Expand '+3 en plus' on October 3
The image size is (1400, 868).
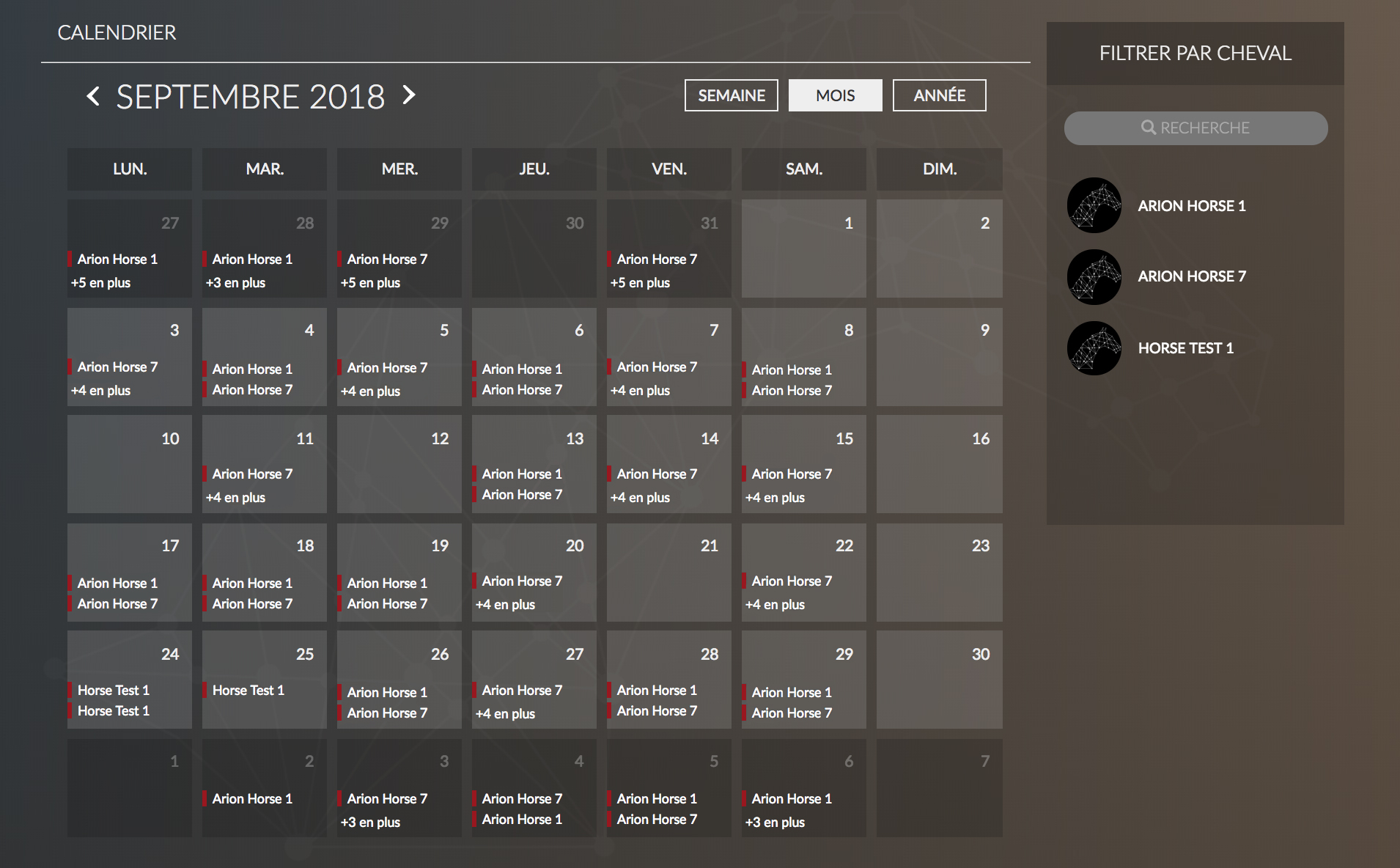(x=370, y=823)
